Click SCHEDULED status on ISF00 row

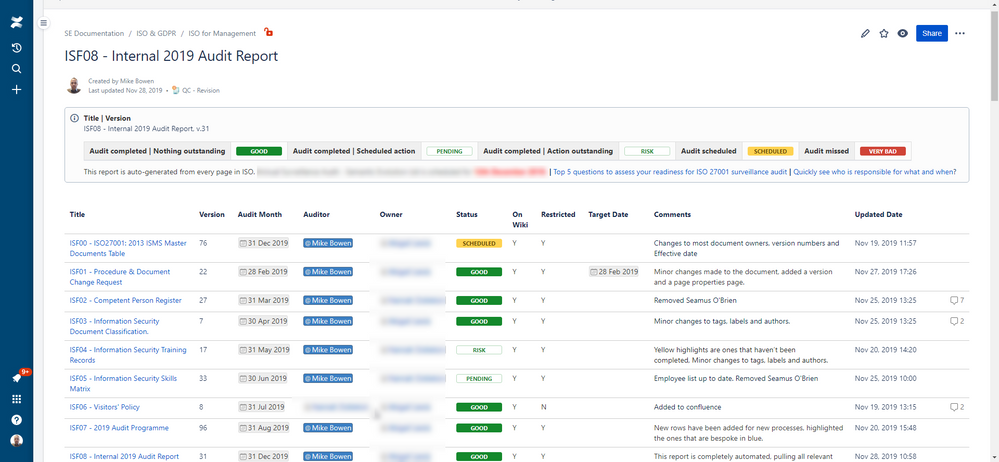[479, 243]
